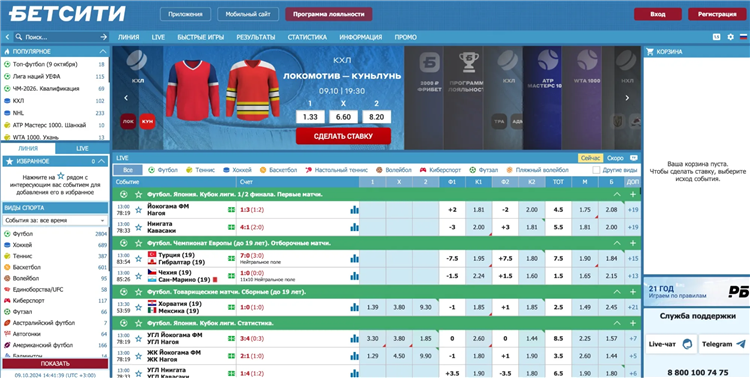Add Хорватия (19) match to favorites with star
This screenshot has width=750, height=378.
tap(138, 307)
